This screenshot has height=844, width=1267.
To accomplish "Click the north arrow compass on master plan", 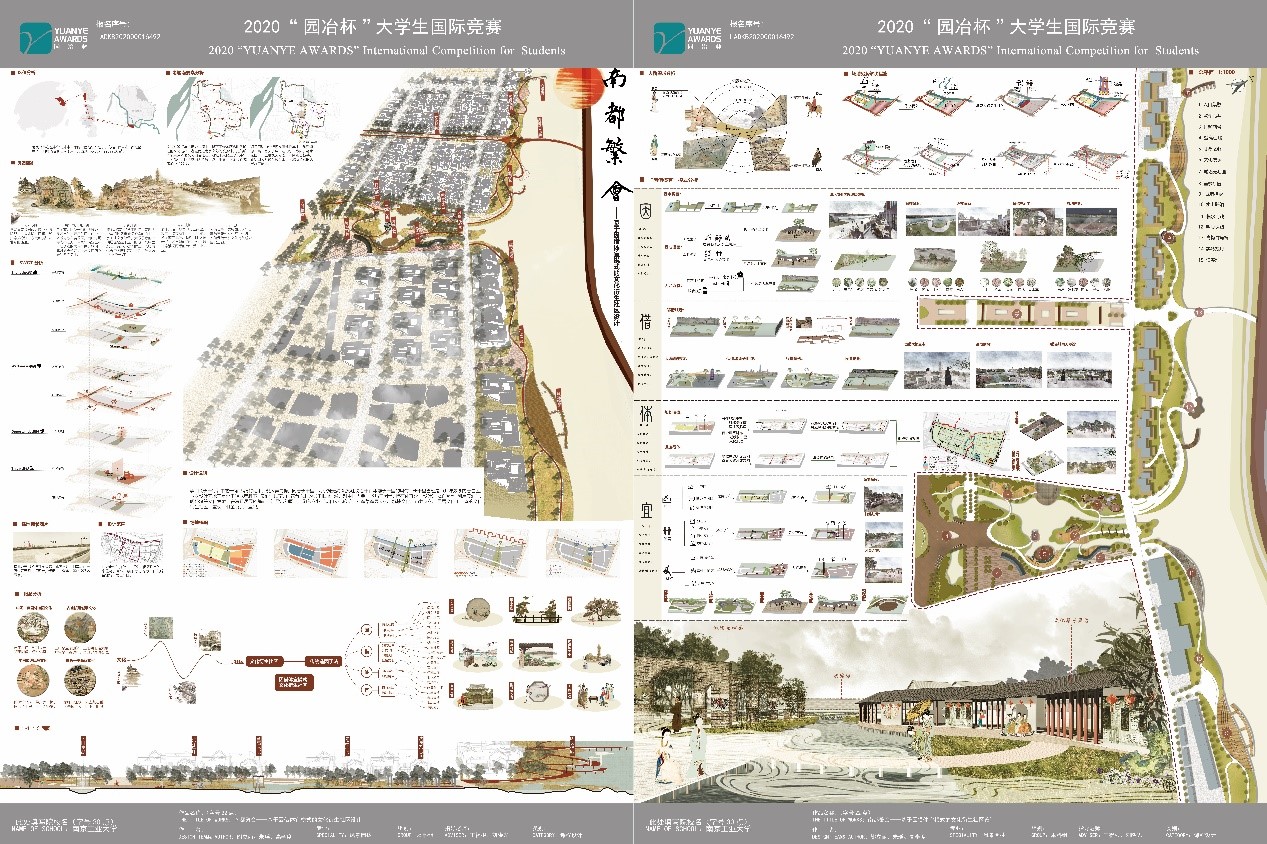I will tap(1239, 87).
